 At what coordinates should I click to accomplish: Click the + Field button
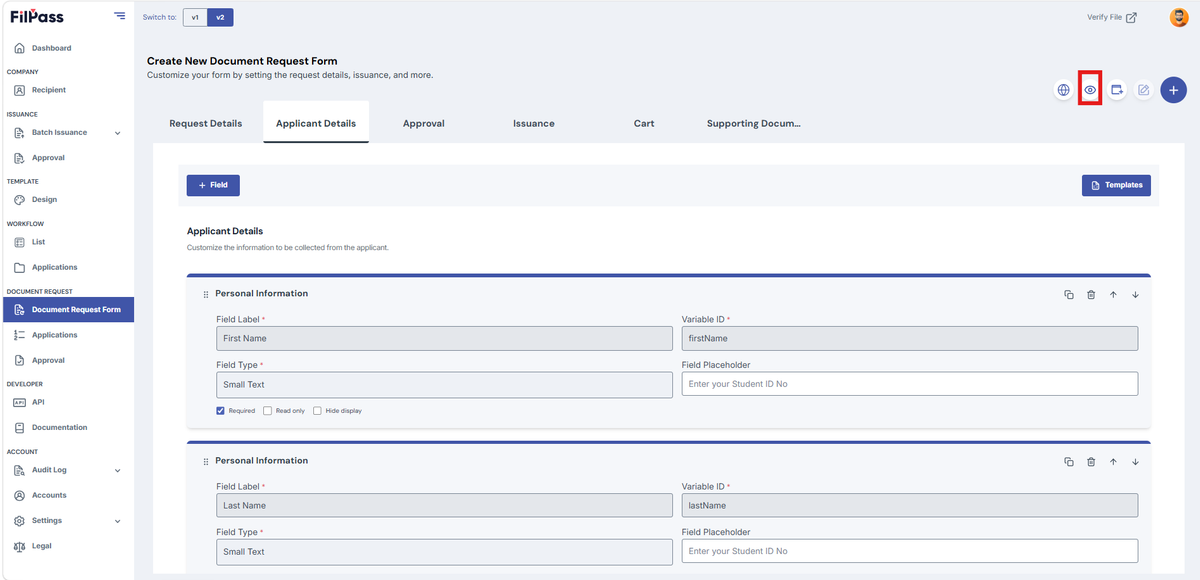click(213, 185)
